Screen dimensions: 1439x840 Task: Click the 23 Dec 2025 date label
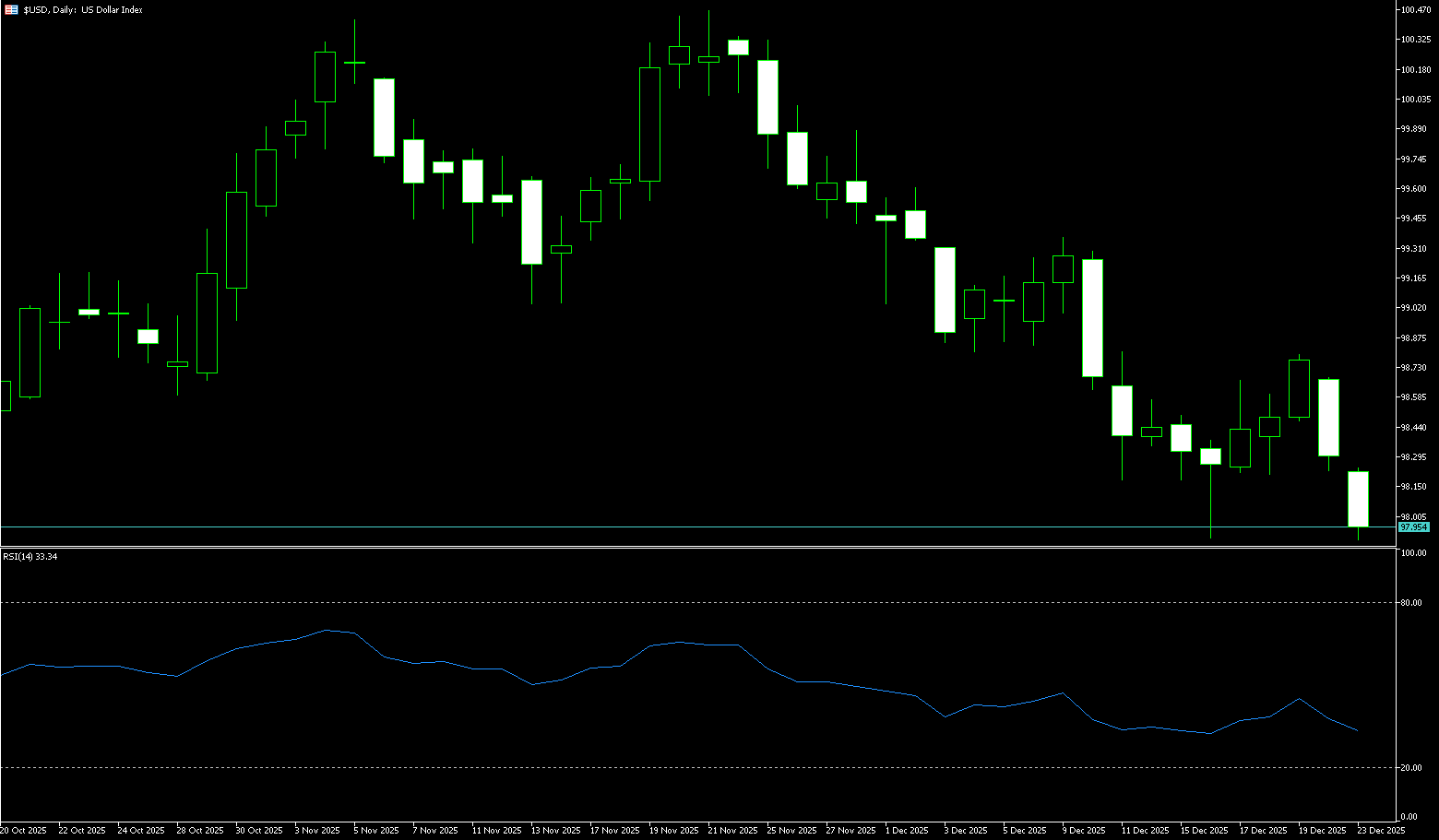click(x=1381, y=831)
